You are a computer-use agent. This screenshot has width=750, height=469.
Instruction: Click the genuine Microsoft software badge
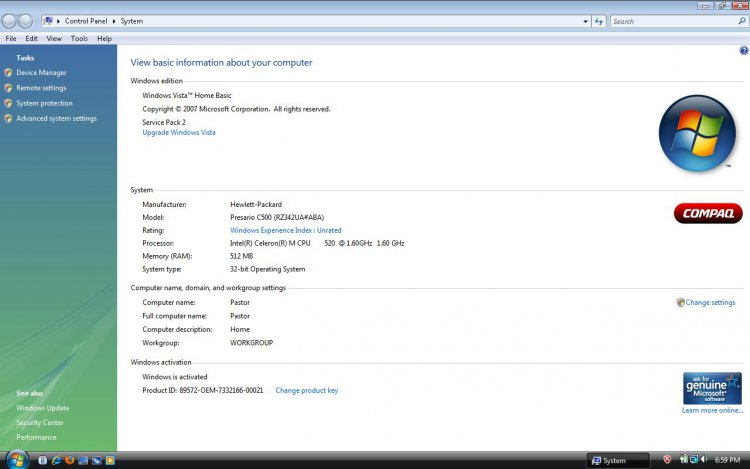click(712, 388)
